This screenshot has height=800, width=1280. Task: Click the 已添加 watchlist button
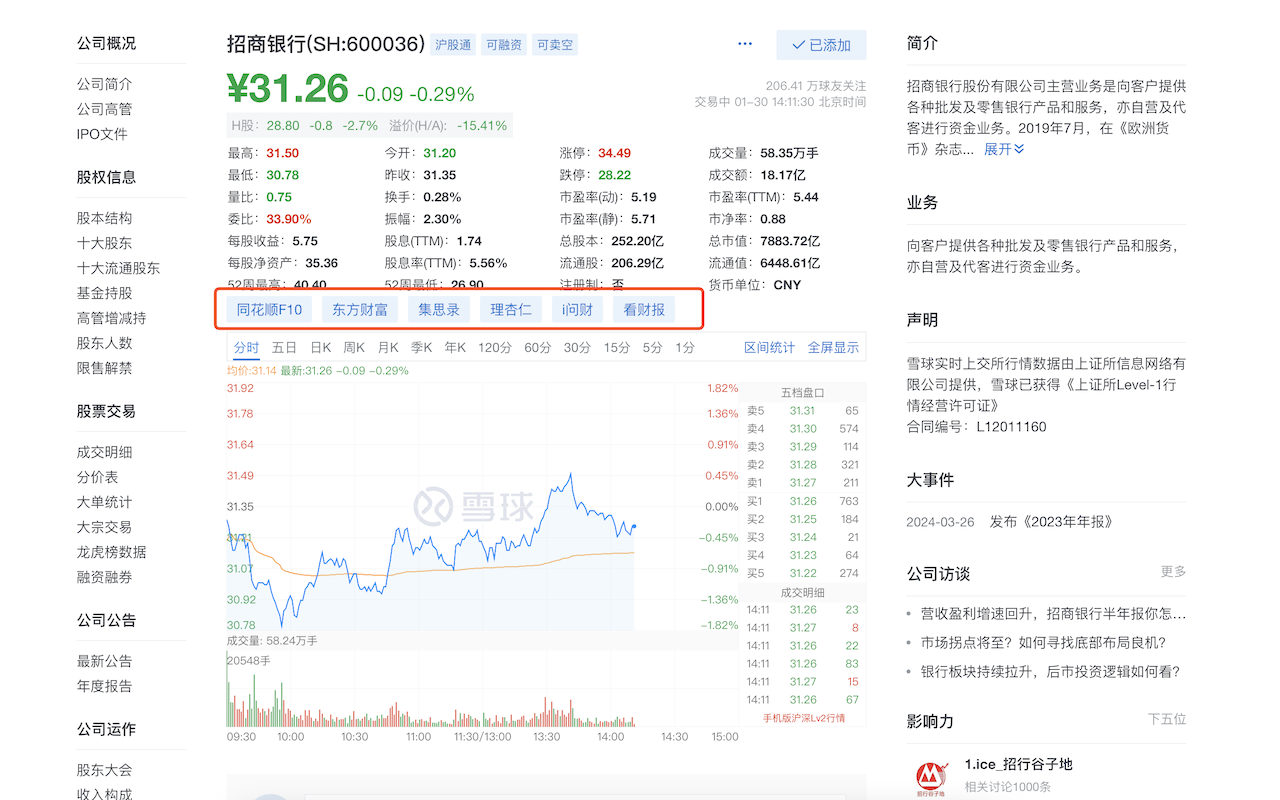click(821, 45)
